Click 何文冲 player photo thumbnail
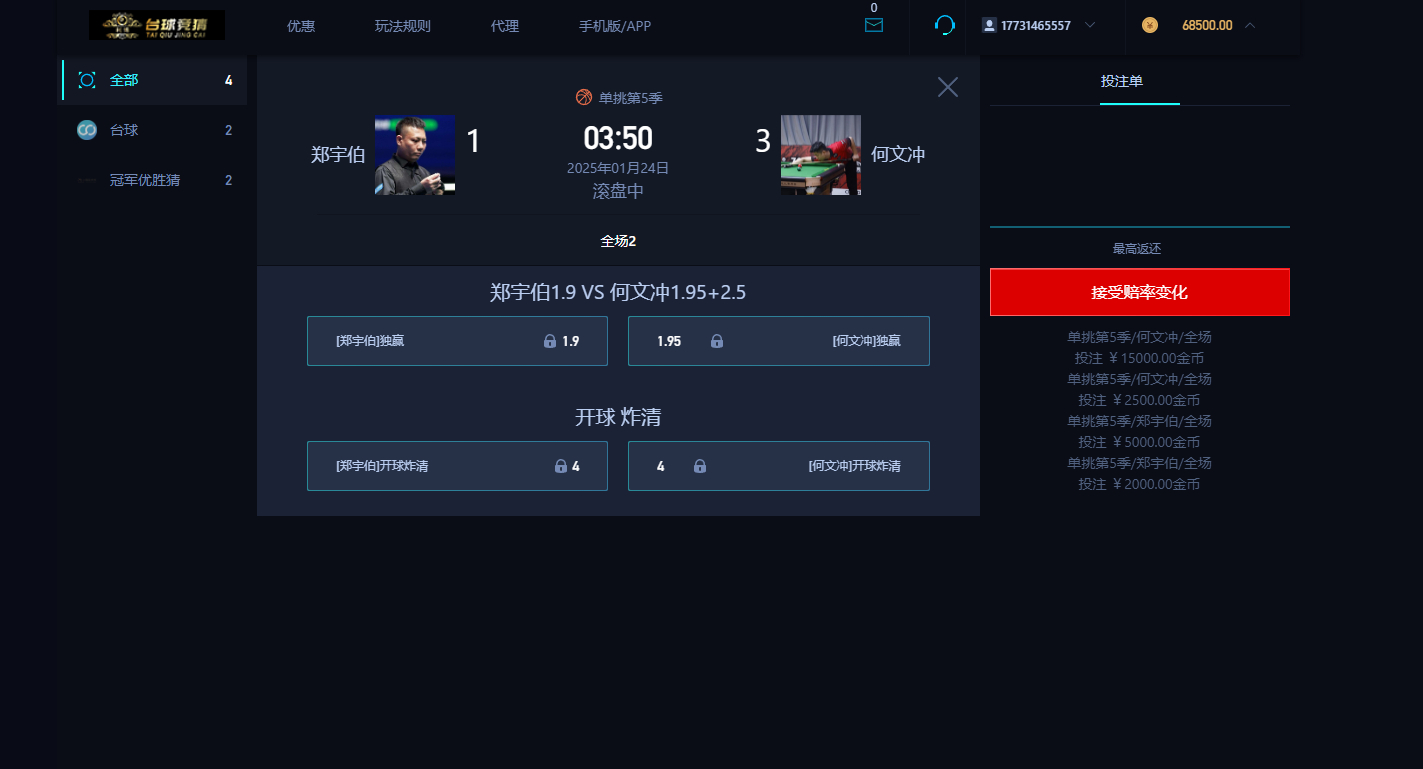This screenshot has width=1423, height=769. point(820,155)
